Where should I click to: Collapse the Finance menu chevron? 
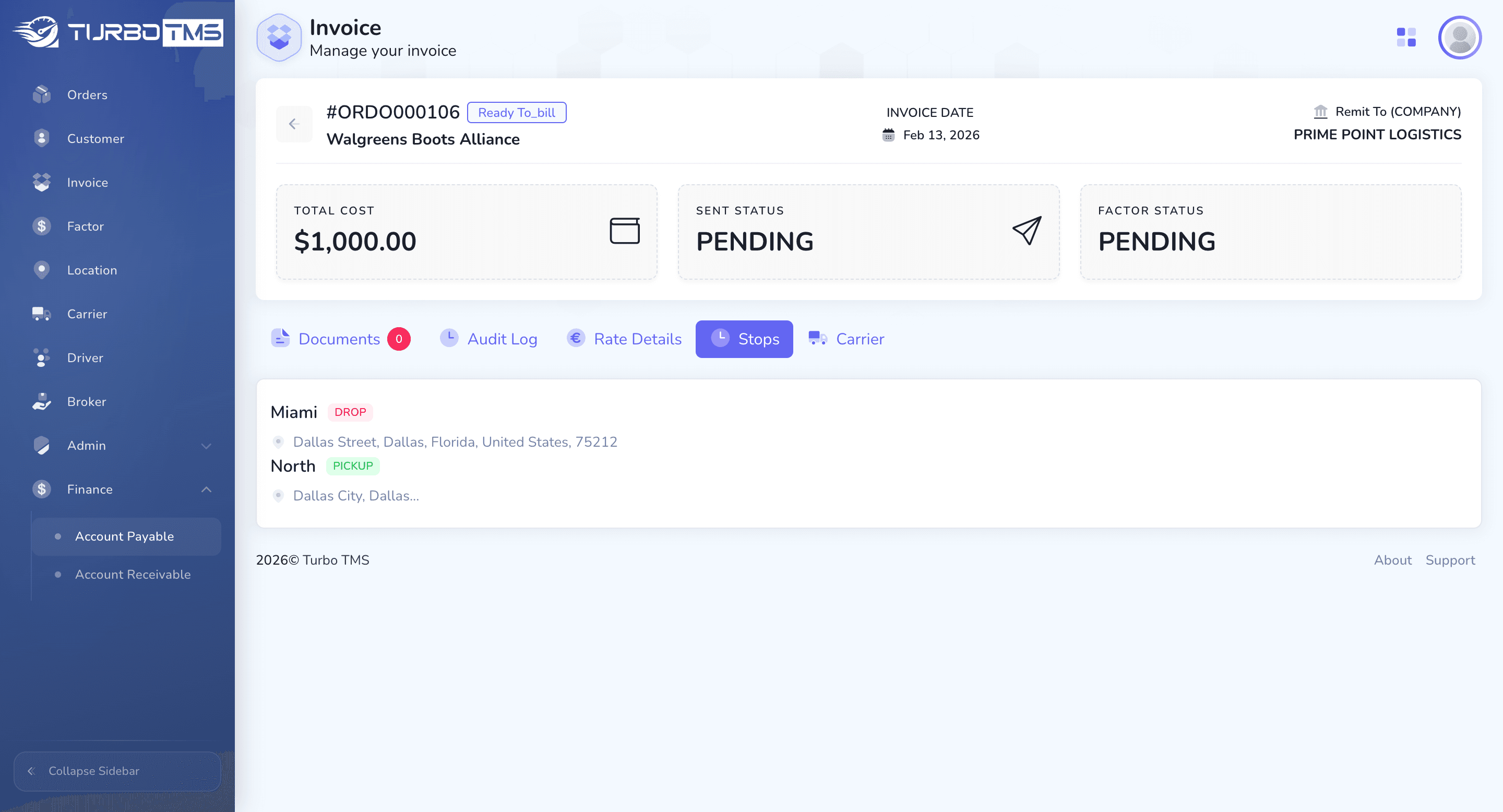206,489
